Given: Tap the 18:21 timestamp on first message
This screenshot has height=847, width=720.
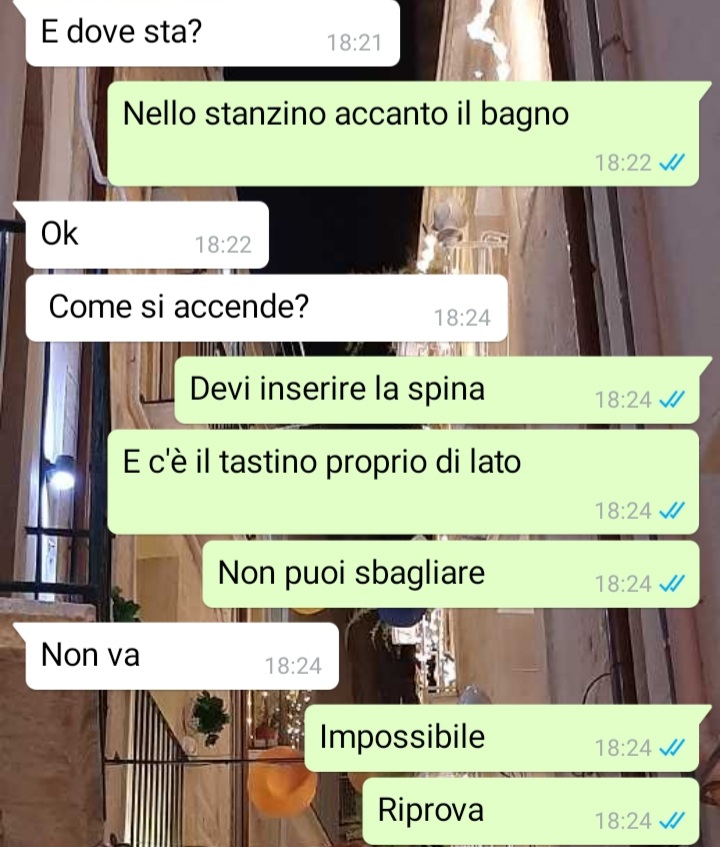Looking at the screenshot, I should [354, 43].
